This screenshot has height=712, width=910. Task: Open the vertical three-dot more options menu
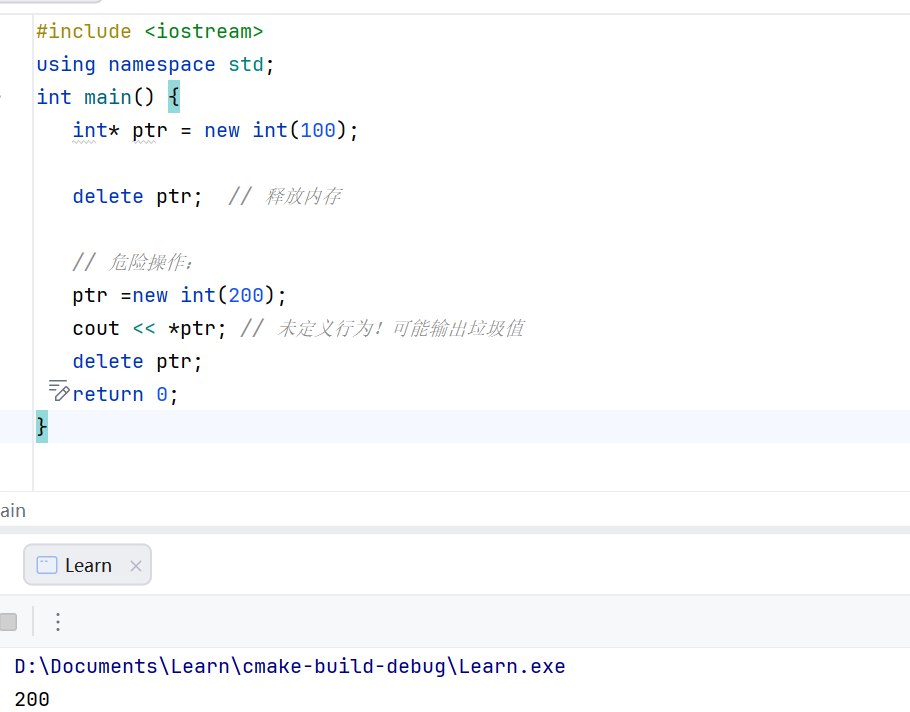58,622
